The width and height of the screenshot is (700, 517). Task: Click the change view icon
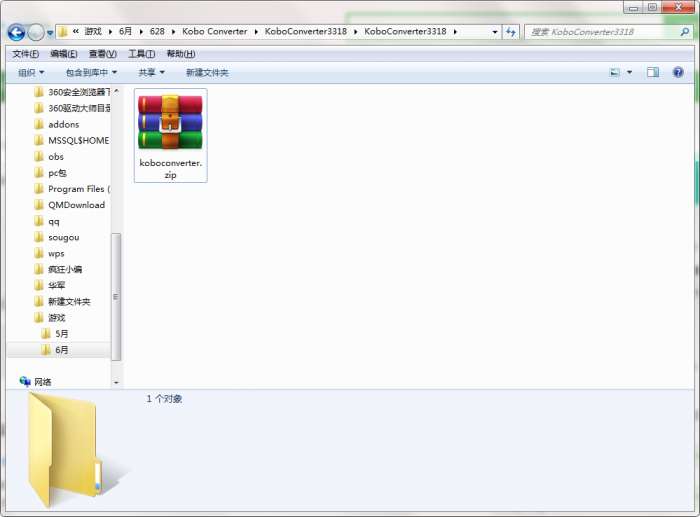pos(615,72)
